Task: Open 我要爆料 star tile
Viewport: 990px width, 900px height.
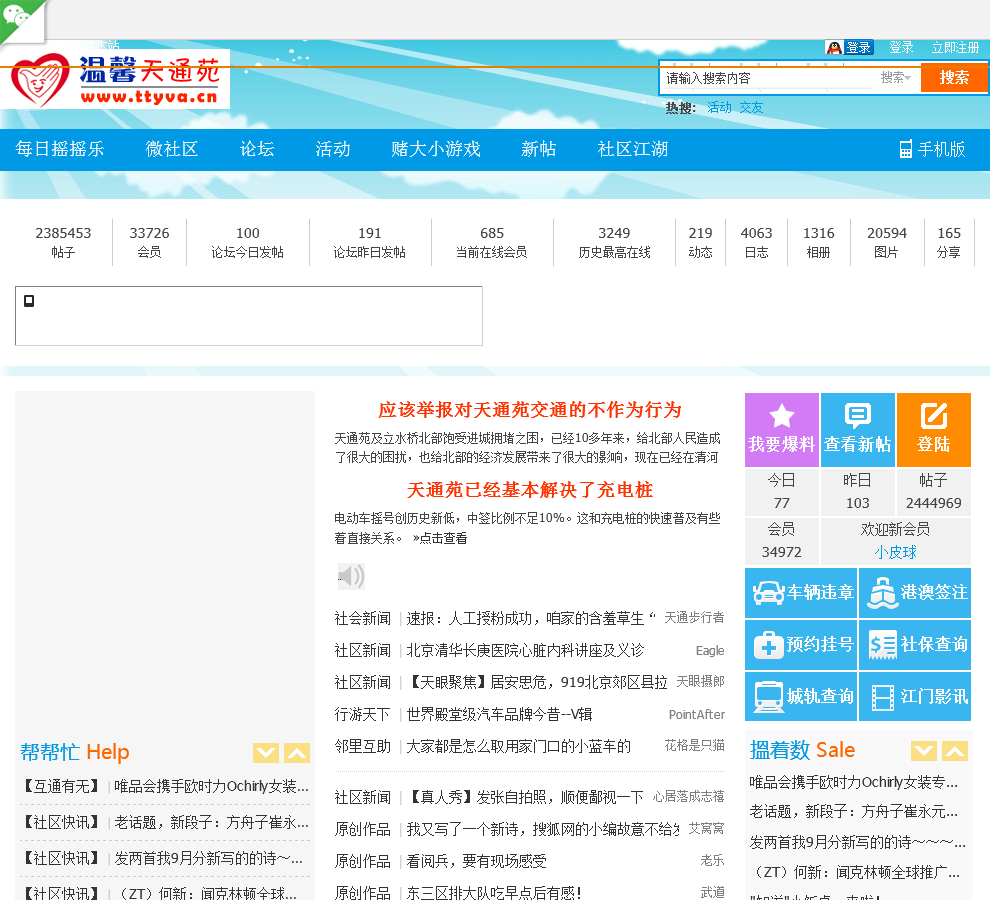Action: point(782,430)
